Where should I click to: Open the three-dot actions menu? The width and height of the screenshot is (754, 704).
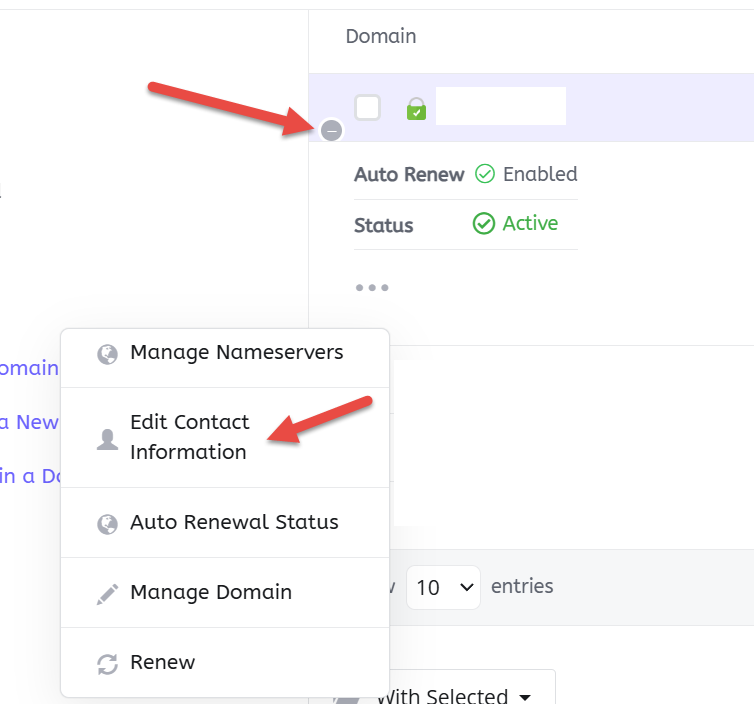click(x=372, y=288)
